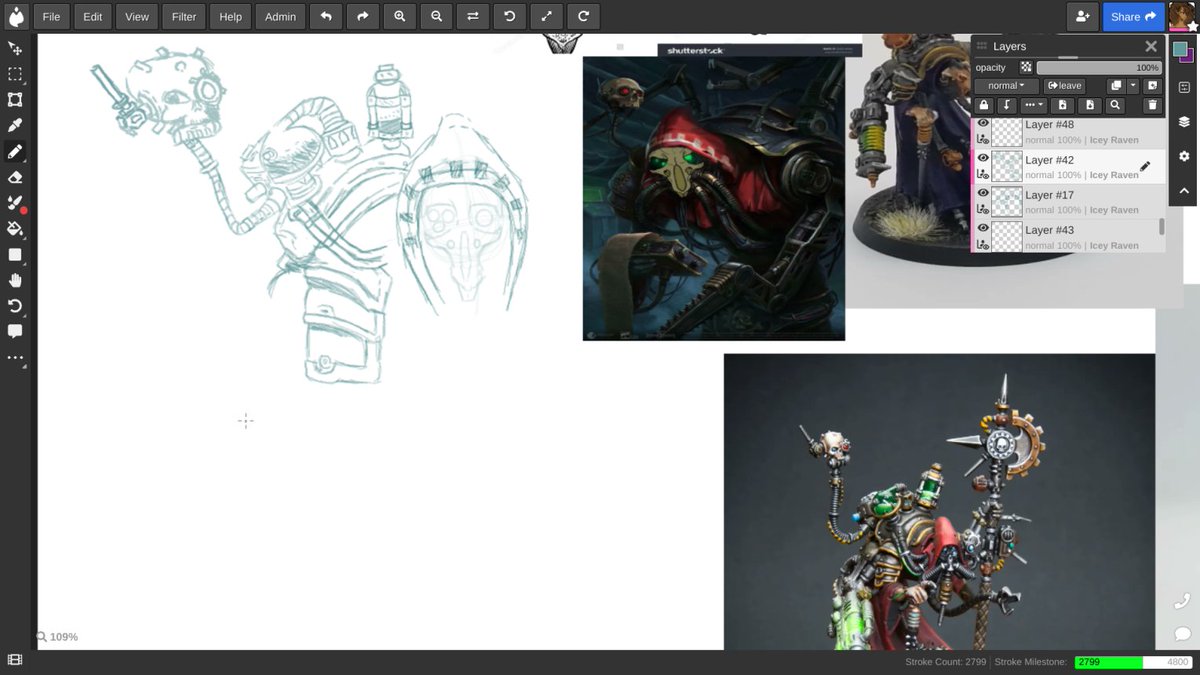
Task: Open the Help menu
Action: [x=231, y=16]
